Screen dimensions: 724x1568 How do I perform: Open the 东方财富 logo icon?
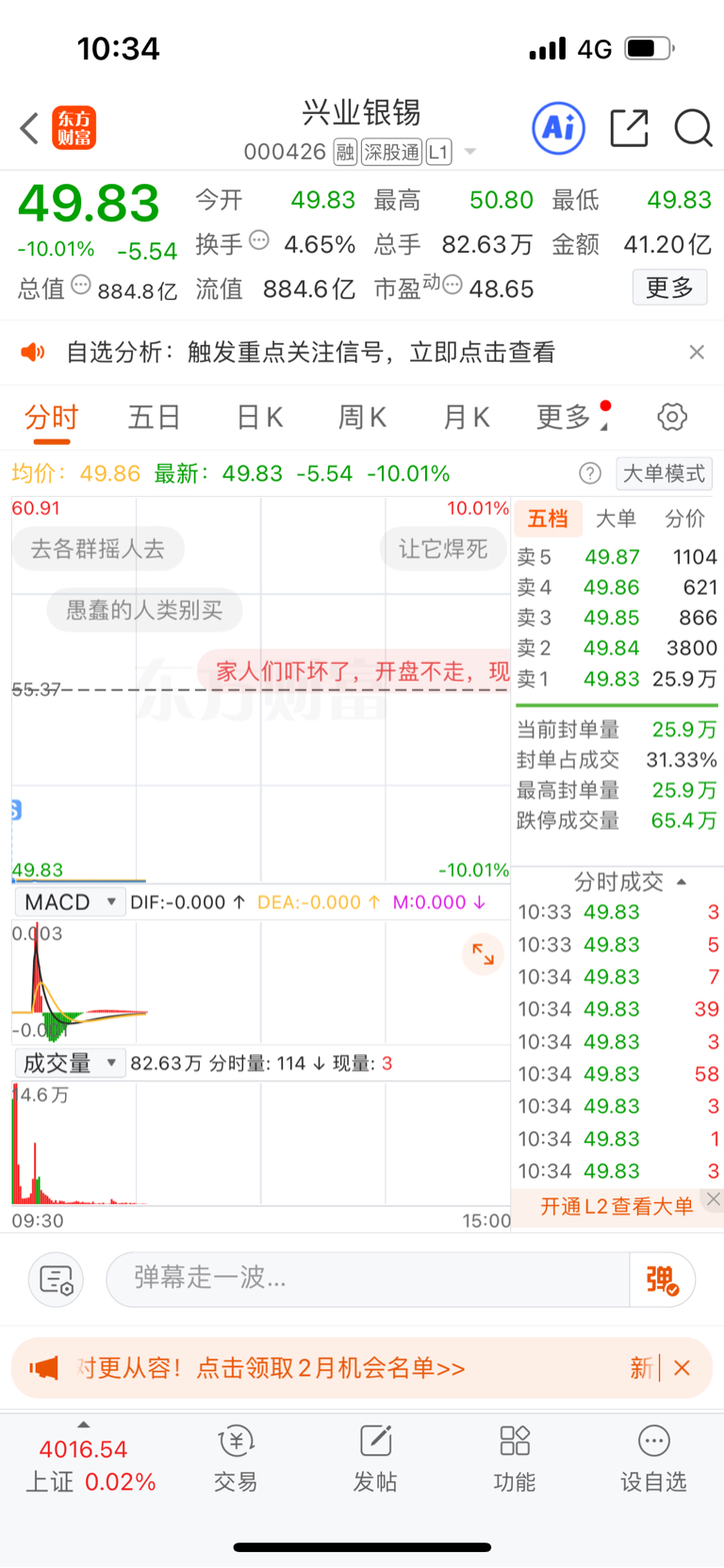(x=74, y=128)
